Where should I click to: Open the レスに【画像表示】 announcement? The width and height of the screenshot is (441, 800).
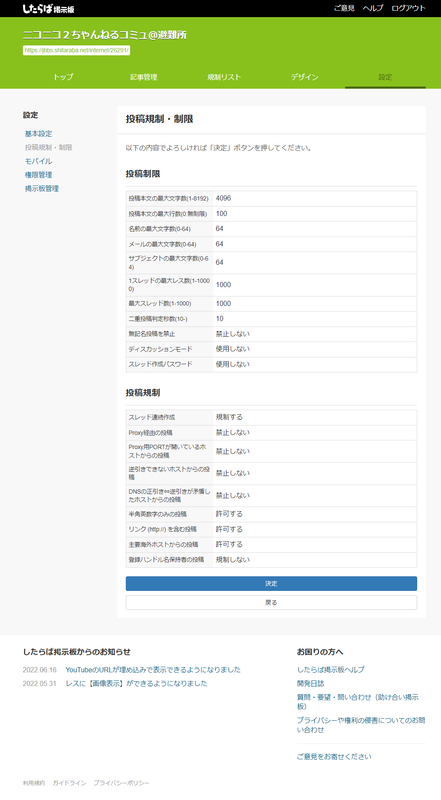click(136, 684)
